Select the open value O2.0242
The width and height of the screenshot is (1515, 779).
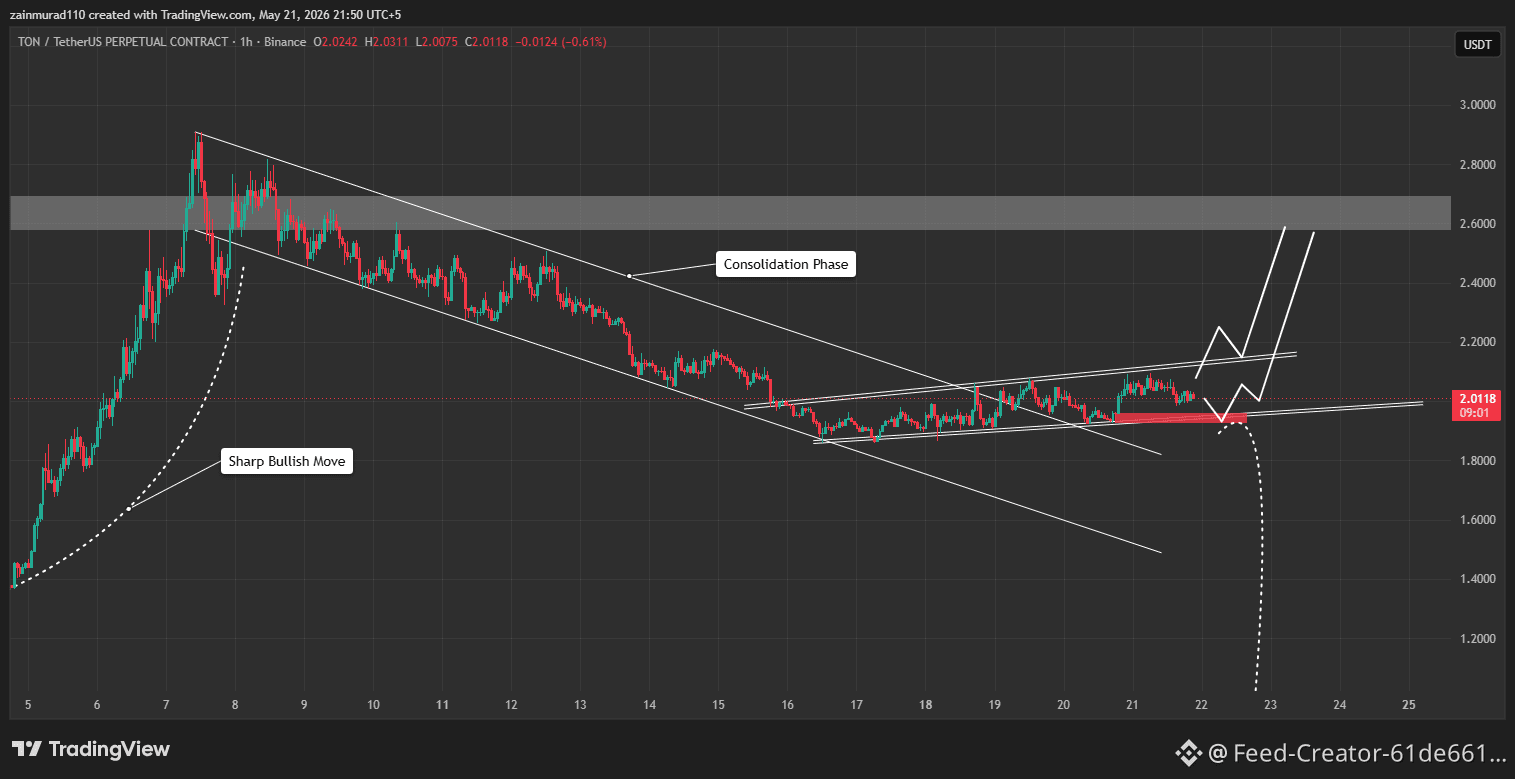click(x=337, y=42)
